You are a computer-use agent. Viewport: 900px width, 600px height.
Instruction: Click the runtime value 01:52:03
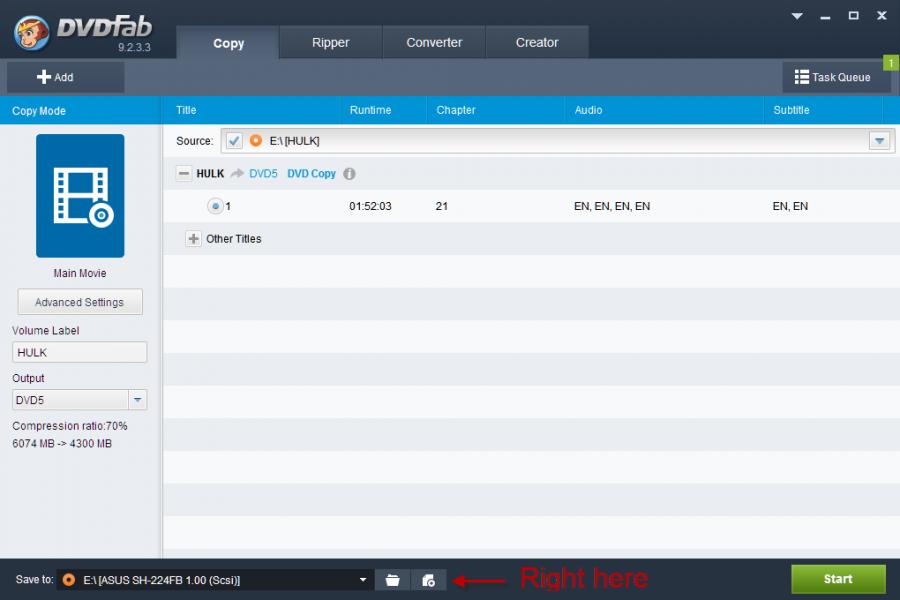(x=370, y=206)
